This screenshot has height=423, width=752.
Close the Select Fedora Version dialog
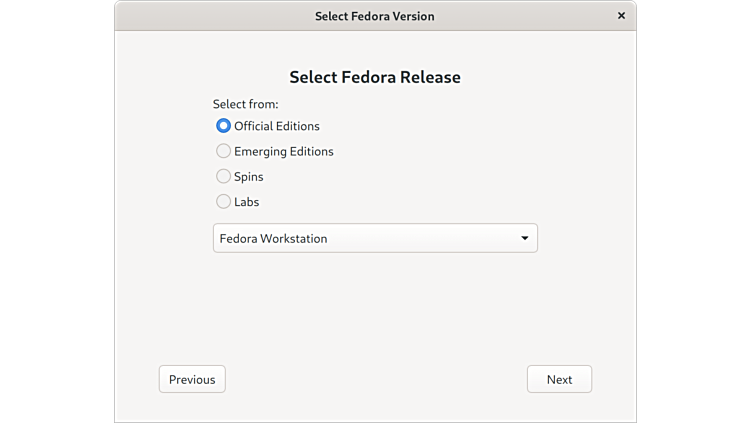pyautogui.click(x=621, y=16)
